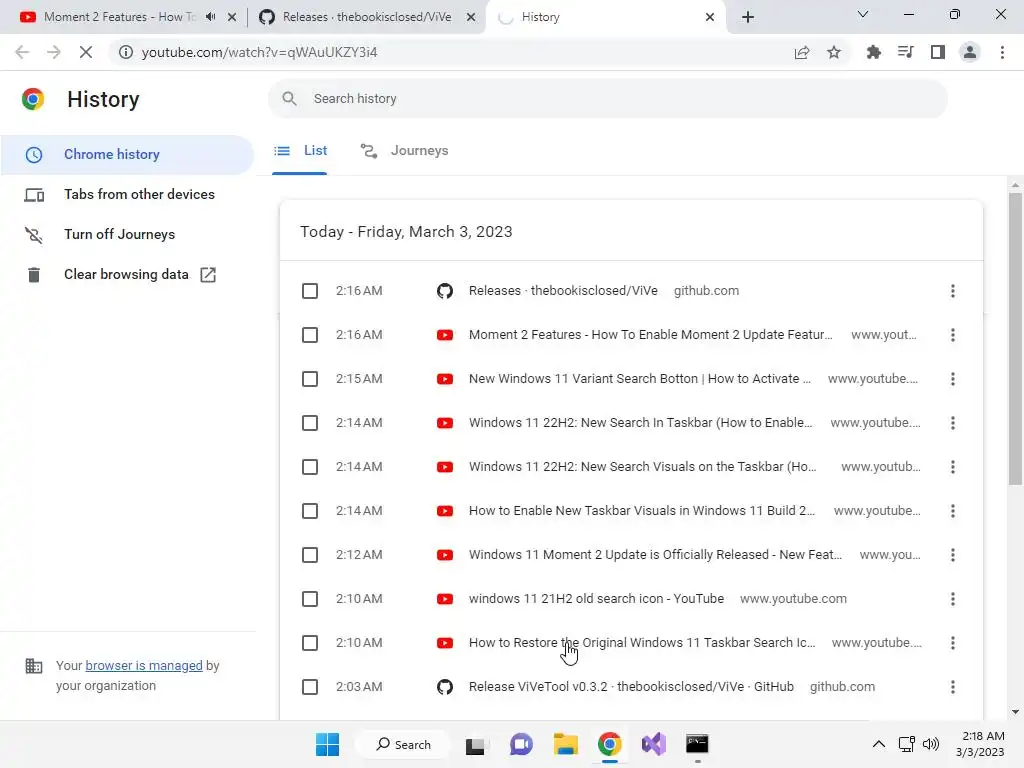Open Task View on the taskbar
This screenshot has width=1024, height=768.
click(x=475, y=744)
